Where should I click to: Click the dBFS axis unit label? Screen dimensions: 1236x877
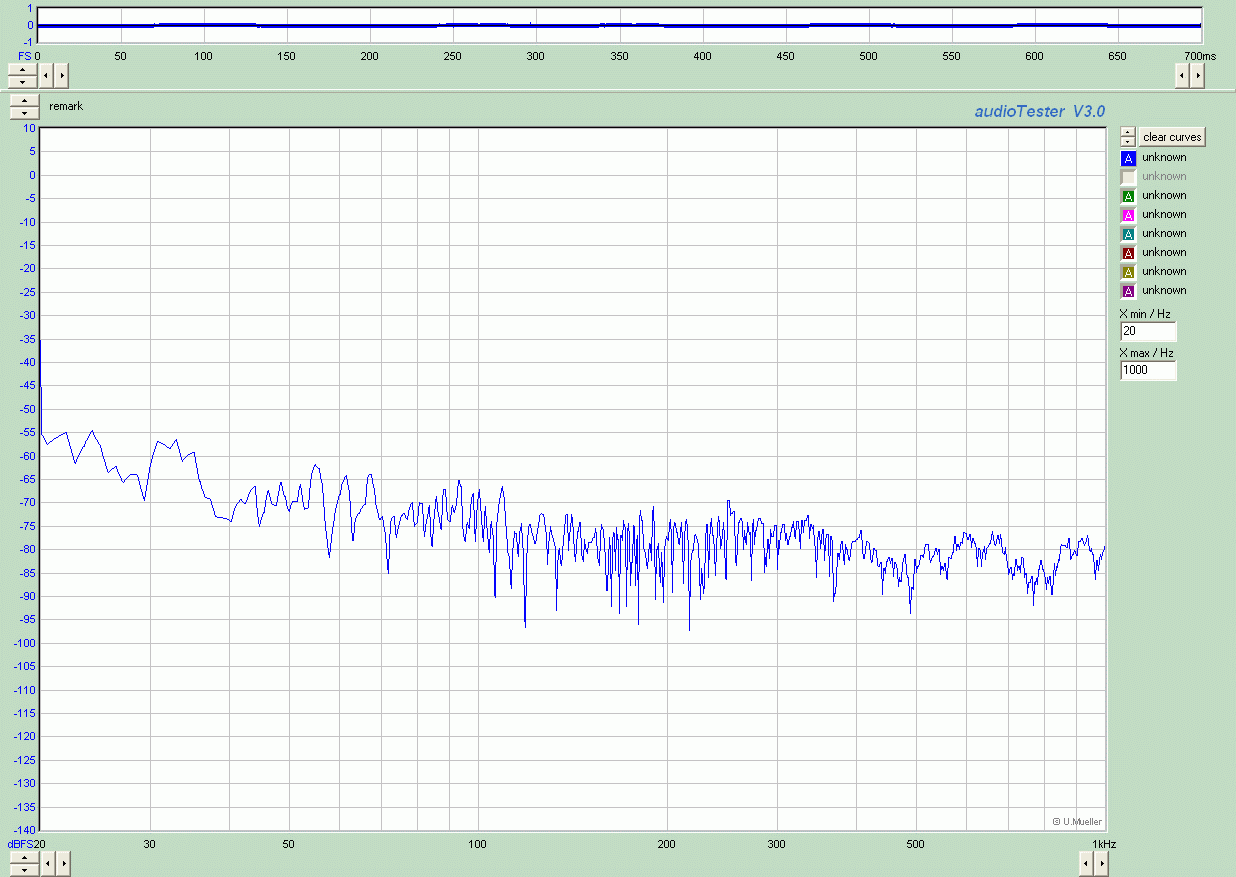tap(19, 844)
